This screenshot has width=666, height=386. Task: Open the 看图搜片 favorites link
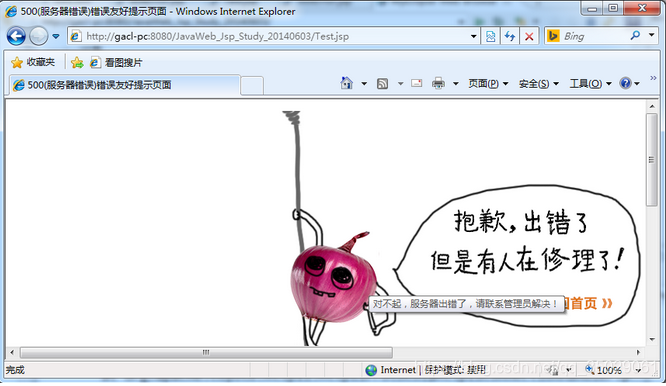point(116,63)
